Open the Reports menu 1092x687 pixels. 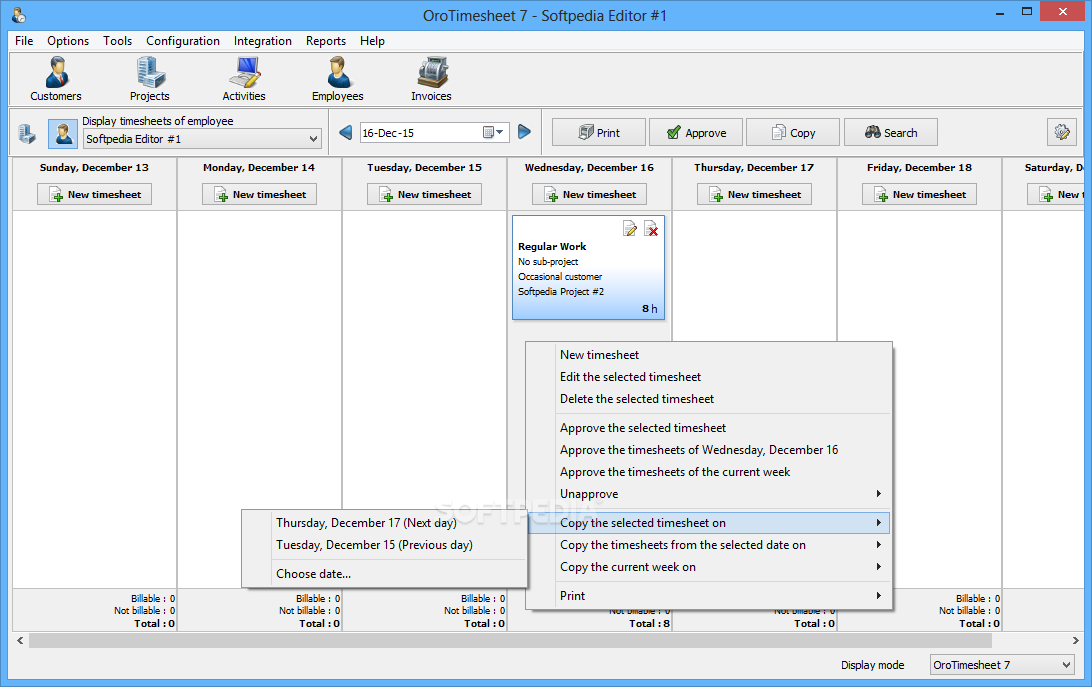325,41
